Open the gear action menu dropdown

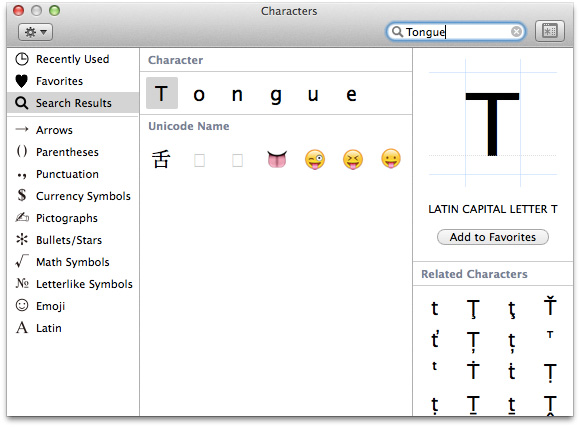[35, 32]
